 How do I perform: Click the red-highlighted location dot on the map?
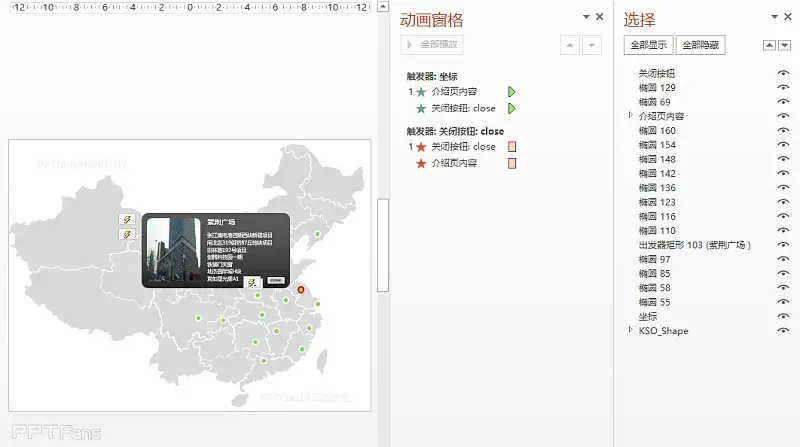point(301,290)
